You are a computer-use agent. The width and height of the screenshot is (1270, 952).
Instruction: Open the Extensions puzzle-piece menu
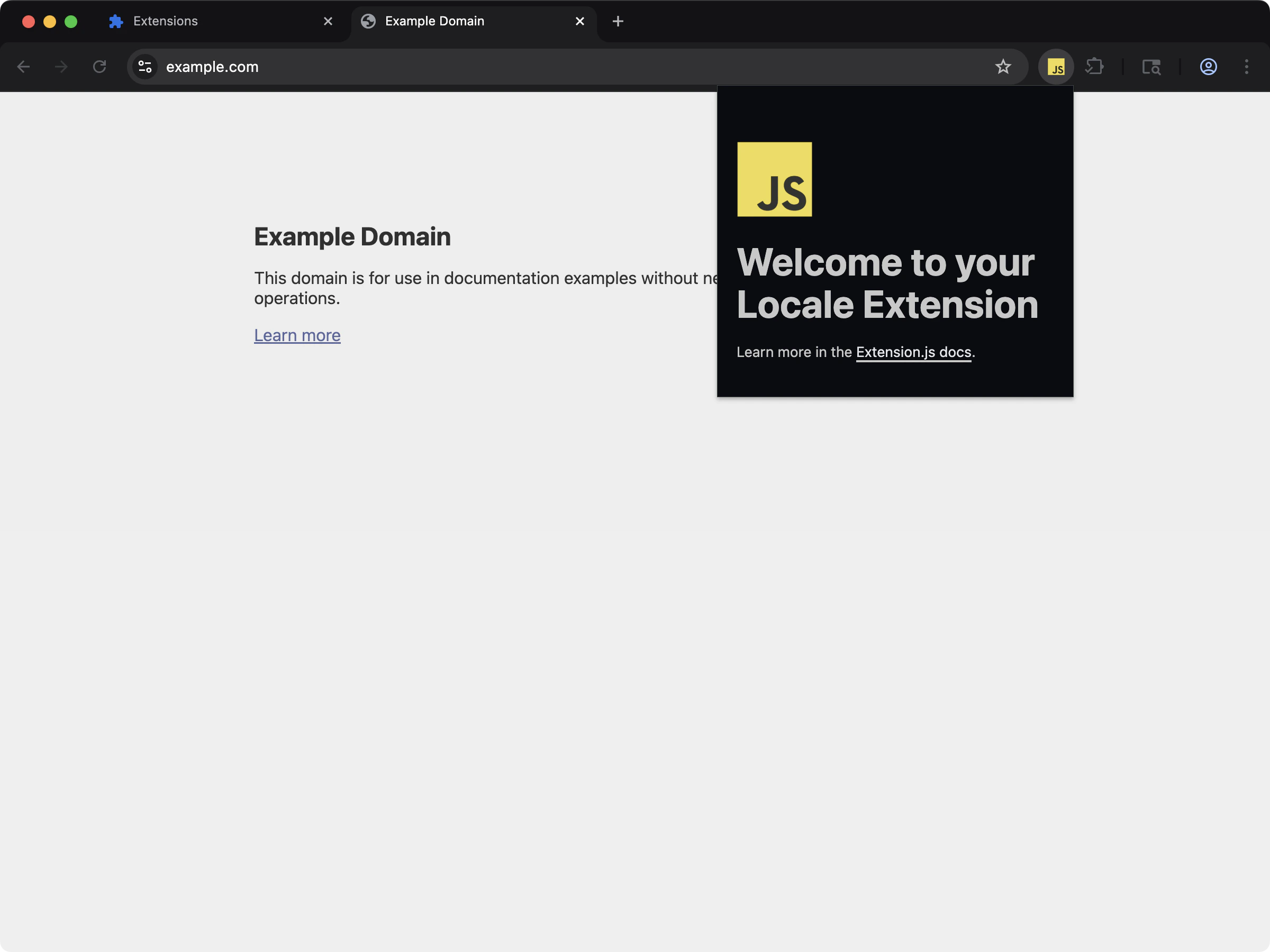(1095, 67)
